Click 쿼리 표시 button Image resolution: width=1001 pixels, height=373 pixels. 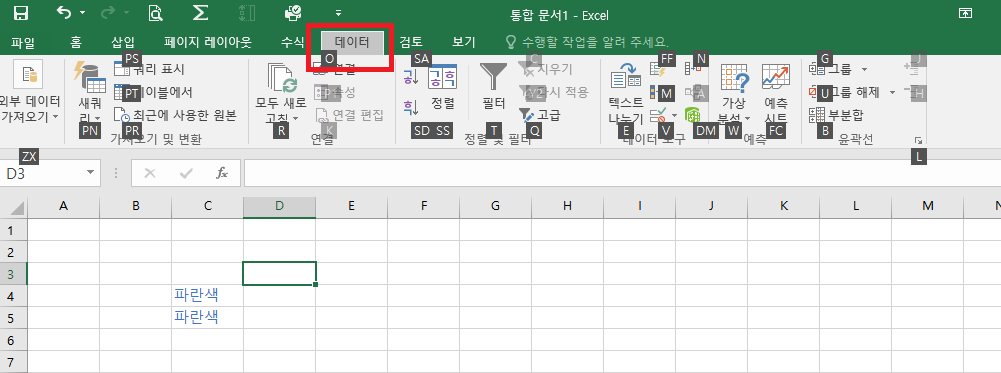pyautogui.click(x=149, y=69)
